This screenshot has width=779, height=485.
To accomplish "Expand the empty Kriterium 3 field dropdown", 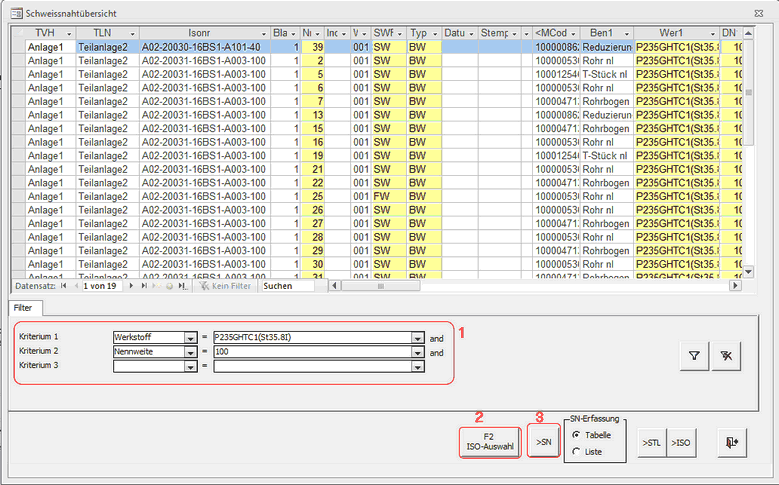I will tap(189, 367).
